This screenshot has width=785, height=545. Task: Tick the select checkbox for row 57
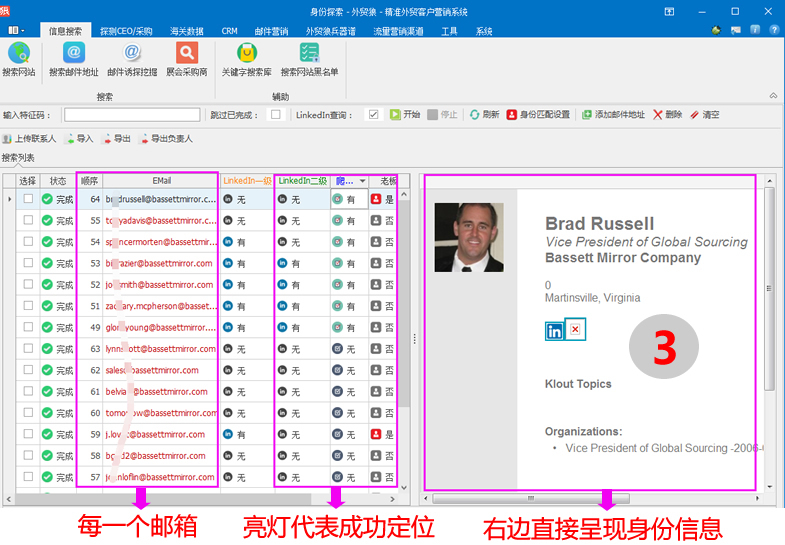[28, 476]
